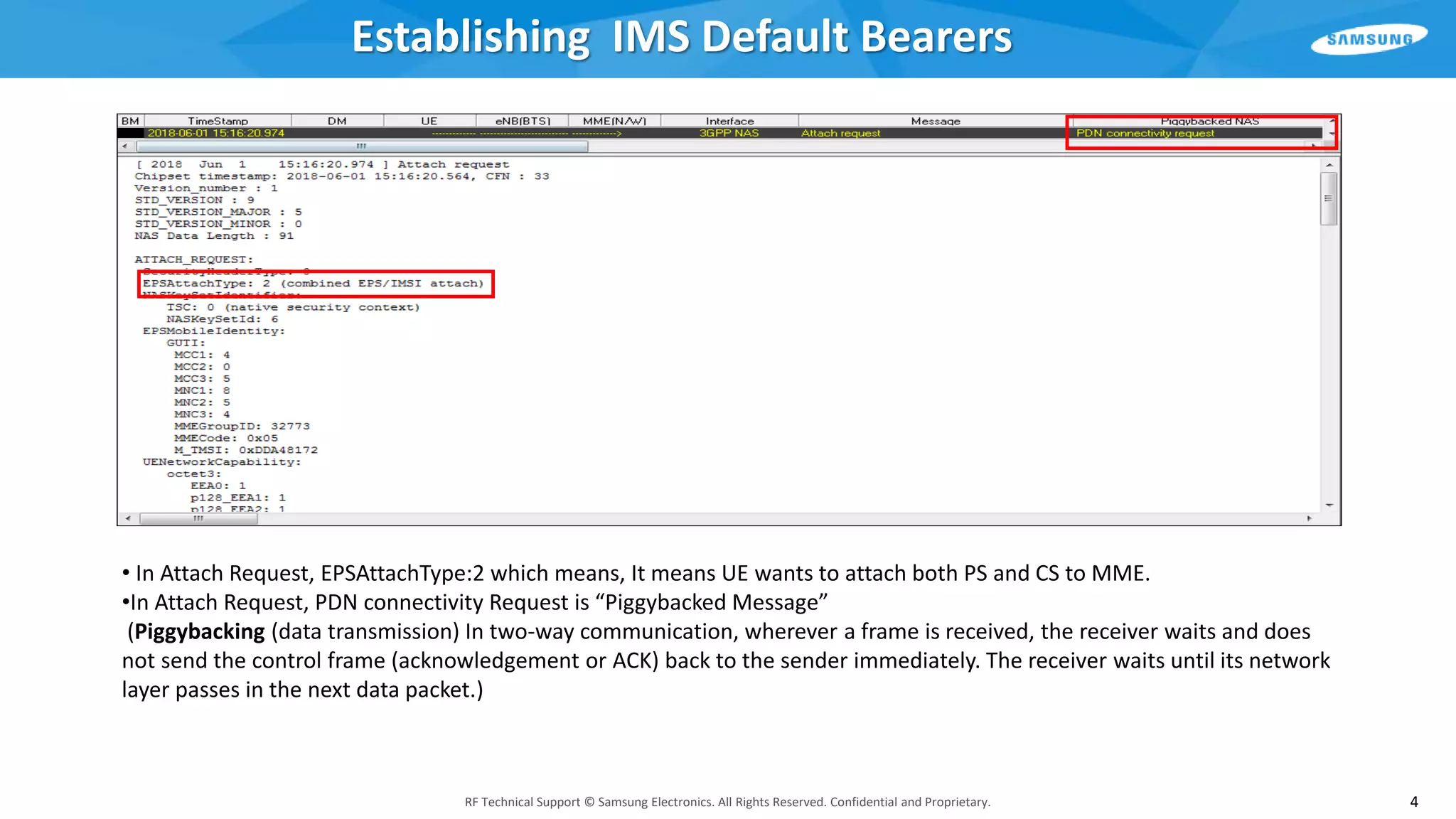Click down arrow of detail pane scrollbar
The width and height of the screenshot is (1456, 819).
[1329, 505]
